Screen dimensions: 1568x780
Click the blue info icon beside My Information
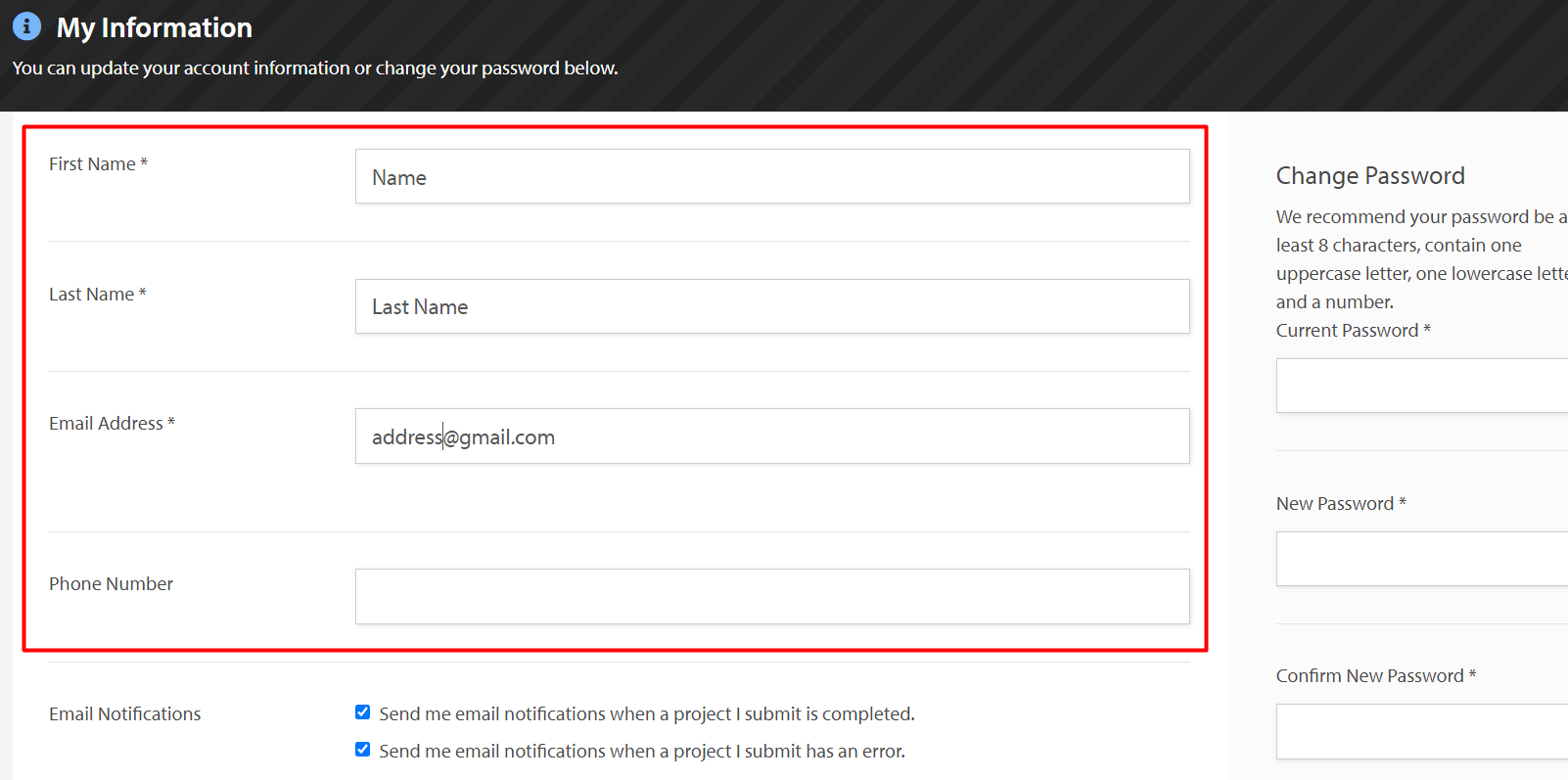[x=26, y=26]
